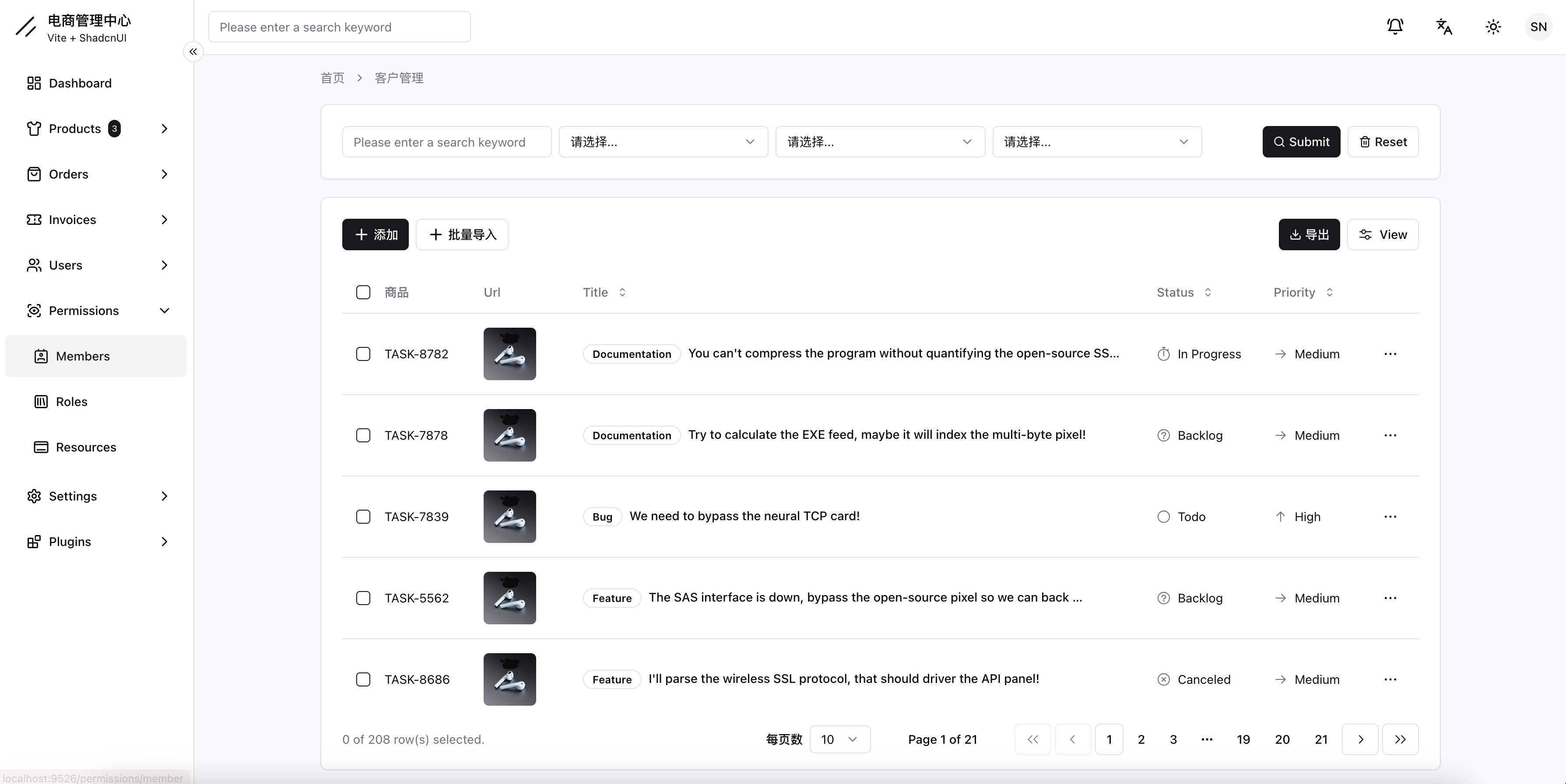Tick the checkbox for TASK-8686
1566x784 pixels.
363,679
